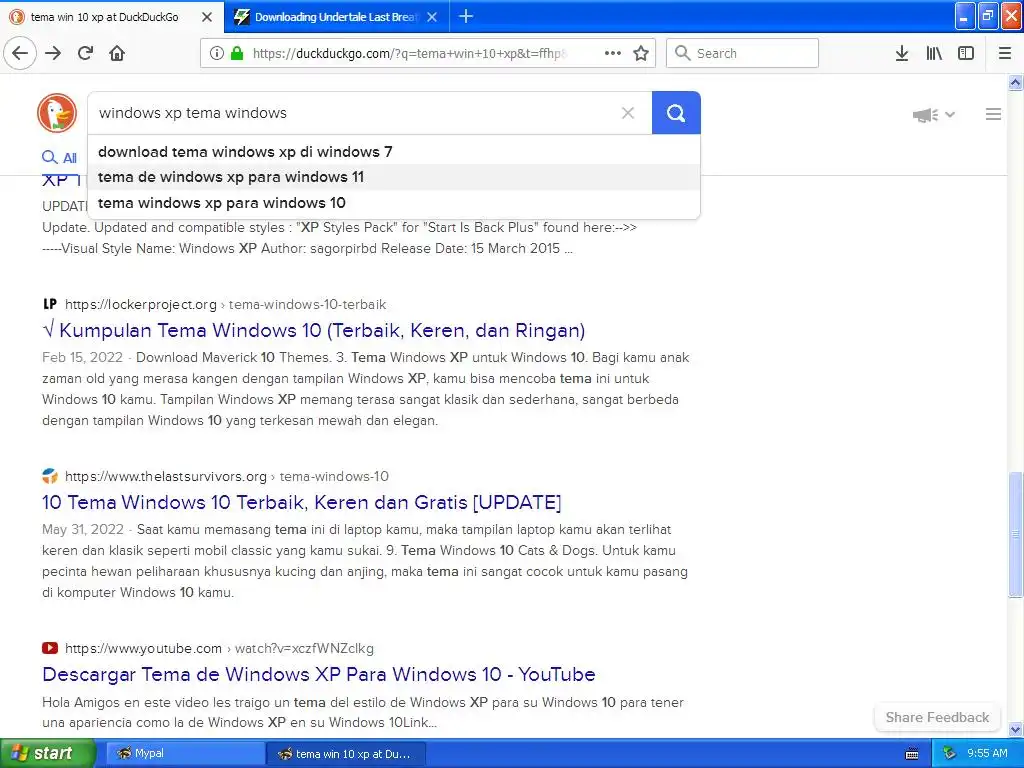Click the May 31, 2022 result date
This screenshot has height=768, width=1024.
point(83,530)
